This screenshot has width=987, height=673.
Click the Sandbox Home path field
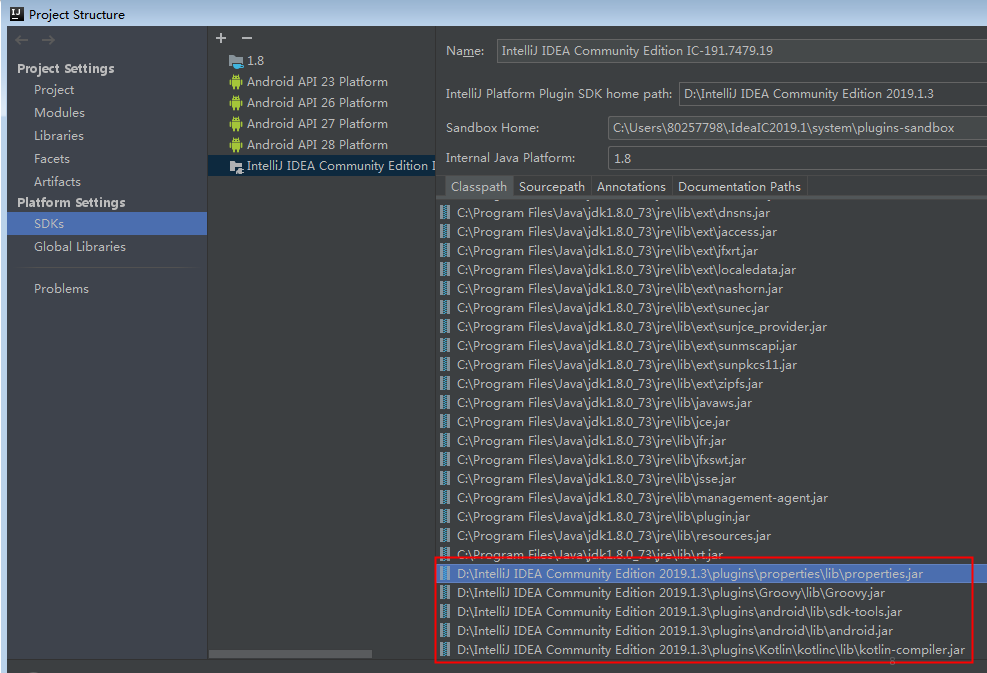click(797, 128)
